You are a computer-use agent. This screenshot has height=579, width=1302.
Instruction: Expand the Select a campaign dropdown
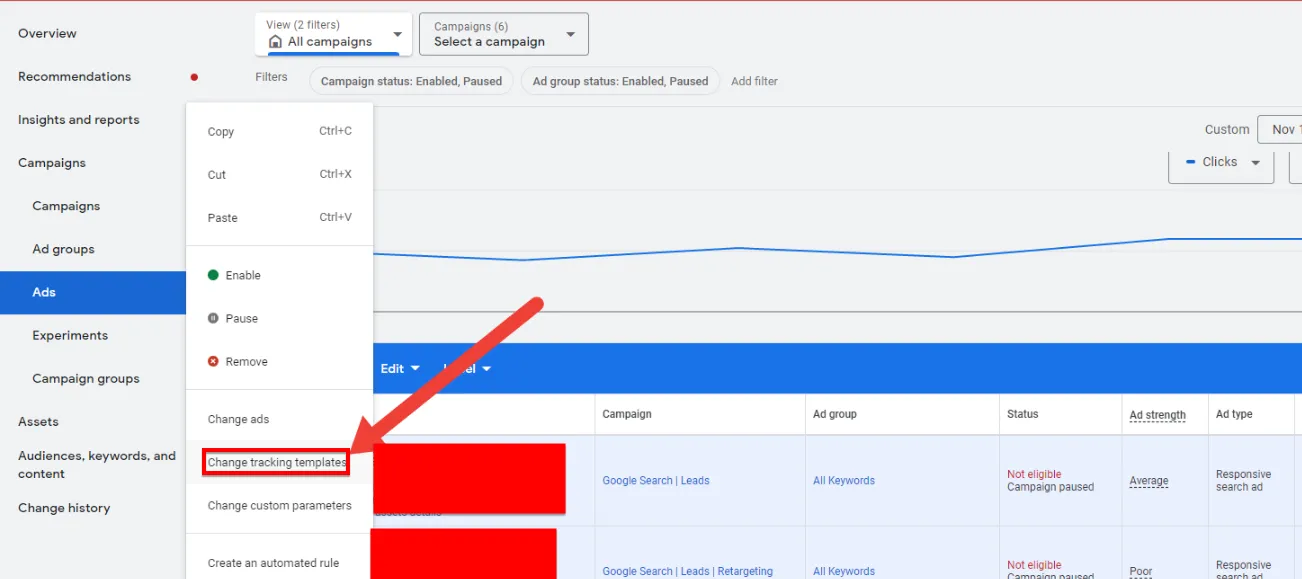504,34
